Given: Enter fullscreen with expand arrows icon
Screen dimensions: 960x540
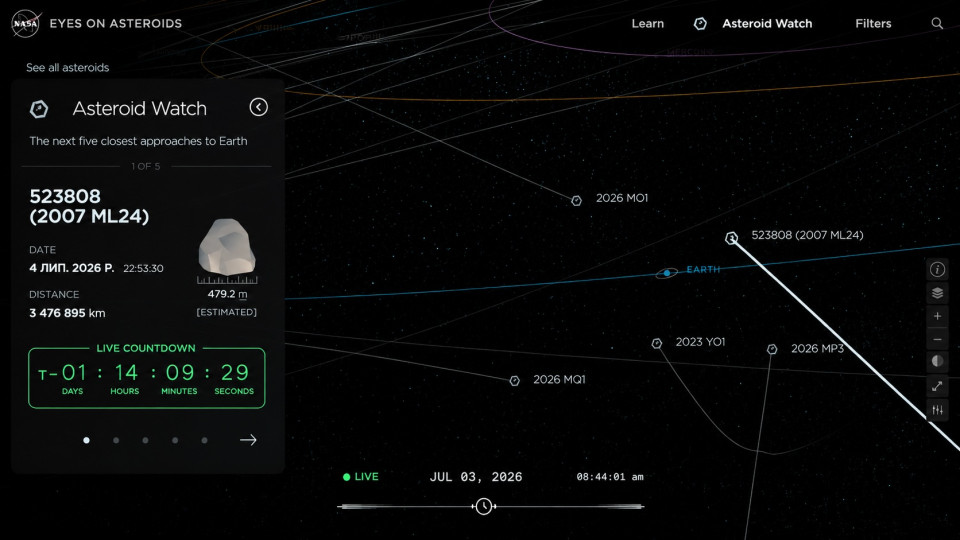Looking at the screenshot, I should point(937,386).
